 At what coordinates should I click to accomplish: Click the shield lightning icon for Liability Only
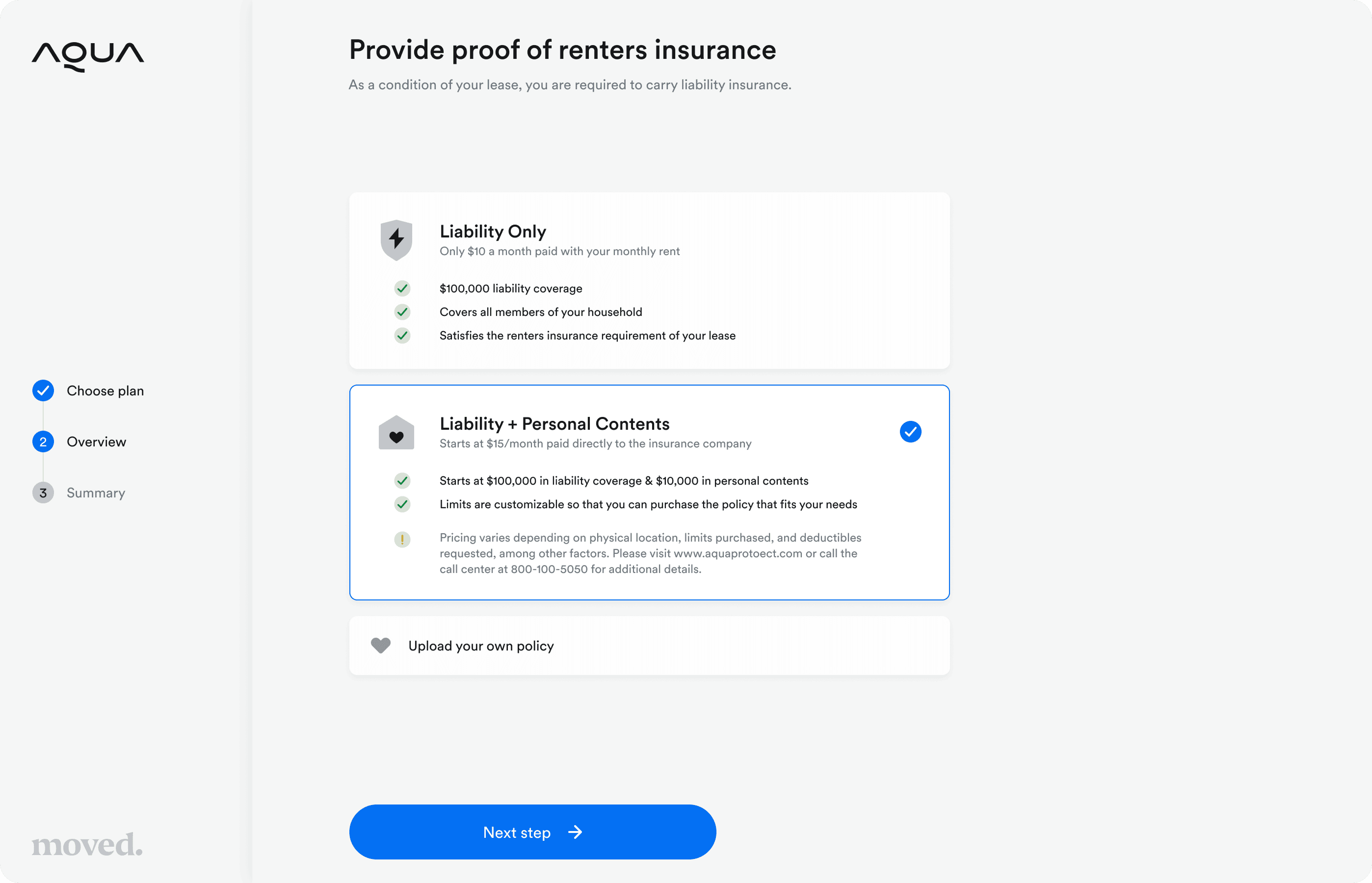[x=396, y=240]
